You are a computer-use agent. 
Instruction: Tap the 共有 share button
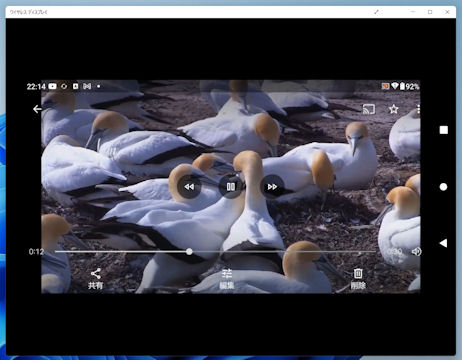click(x=96, y=279)
